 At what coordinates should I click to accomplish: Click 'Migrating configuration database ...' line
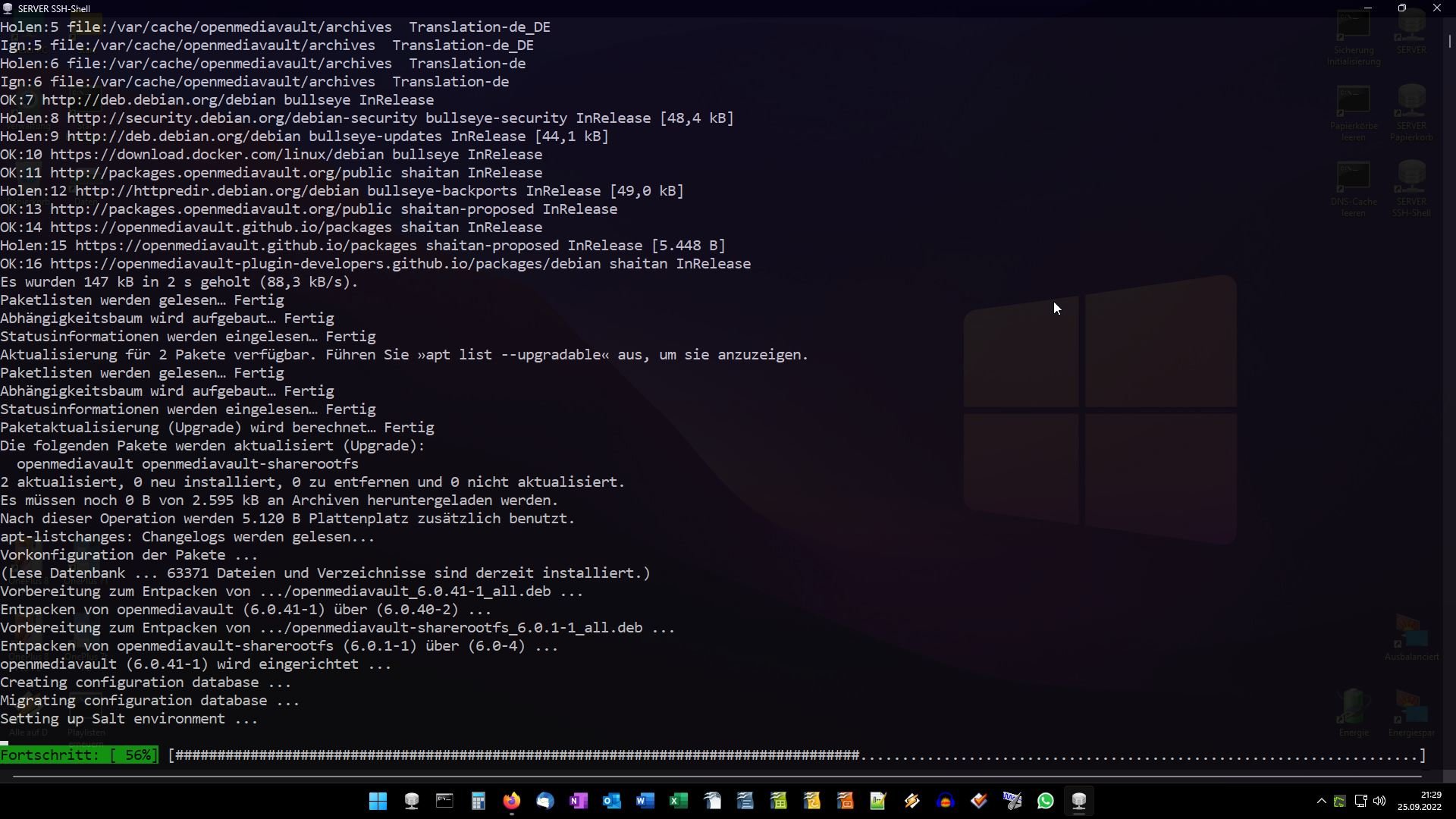click(150, 701)
